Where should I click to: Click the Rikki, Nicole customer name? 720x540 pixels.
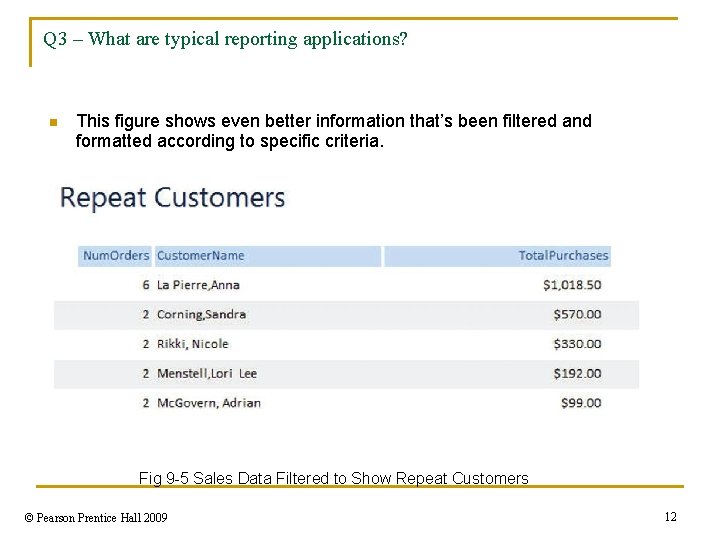(x=192, y=344)
